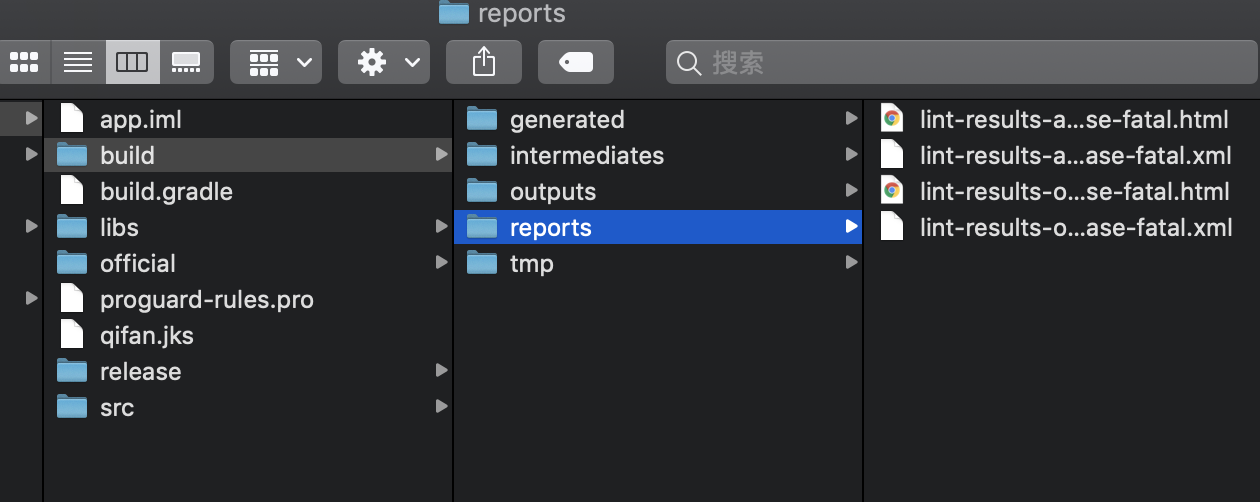Select the lint-results-o...se-fatal.html file icon

click(x=892, y=191)
